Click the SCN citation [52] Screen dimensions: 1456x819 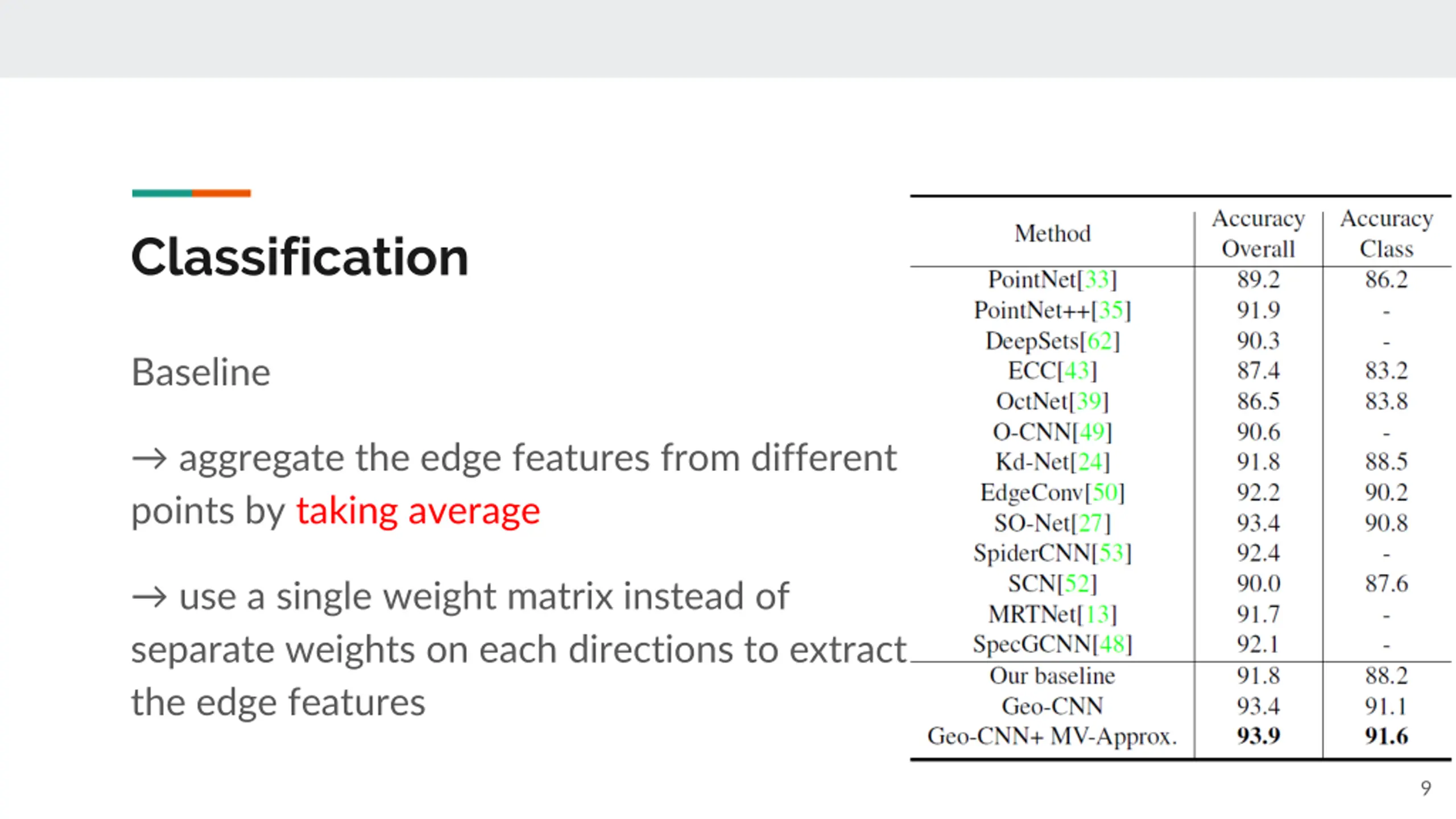tap(1077, 584)
